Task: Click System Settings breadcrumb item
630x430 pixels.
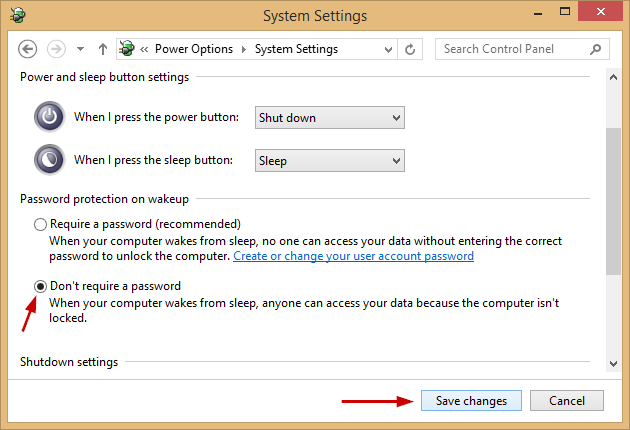Action: 296,49
